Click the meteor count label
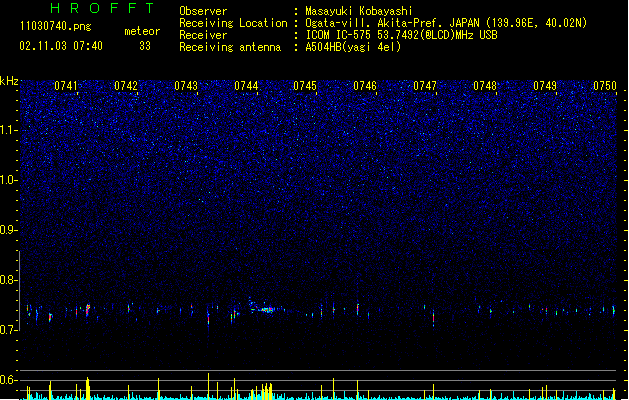Screen dimensions: 629x400 point(142,31)
